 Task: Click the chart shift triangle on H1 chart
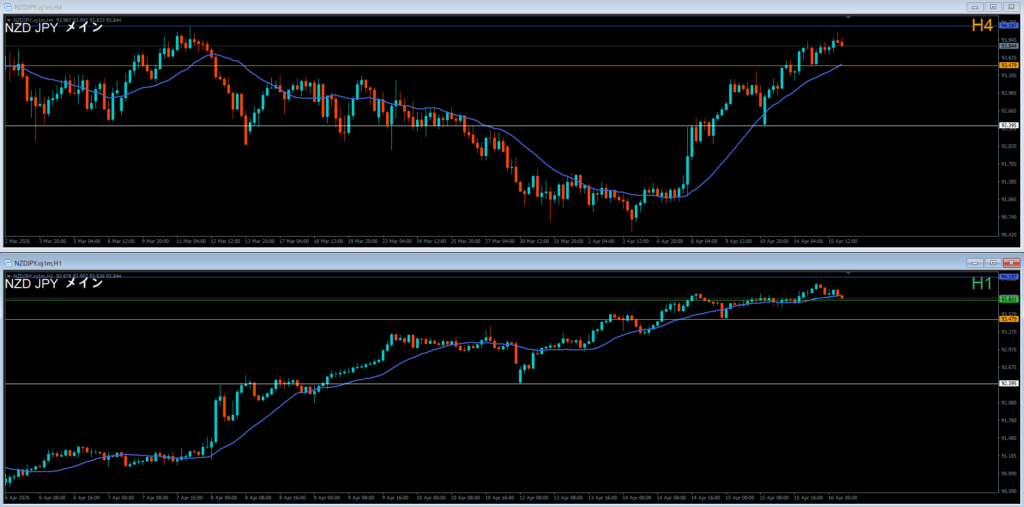click(849, 271)
